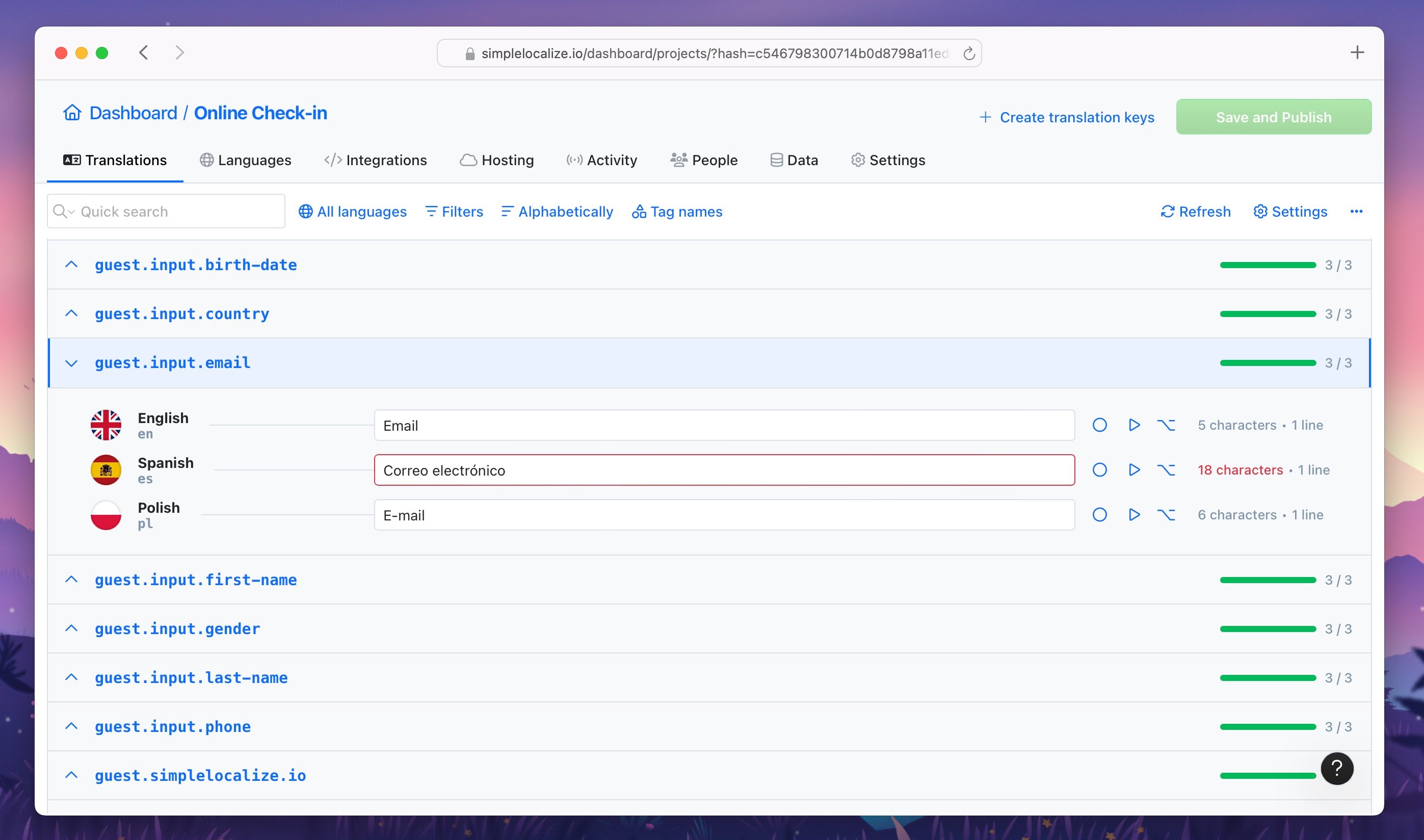Viewport: 1424px width, 840px height.
Task: Go forward with browser forward arrow
Action: (x=179, y=52)
